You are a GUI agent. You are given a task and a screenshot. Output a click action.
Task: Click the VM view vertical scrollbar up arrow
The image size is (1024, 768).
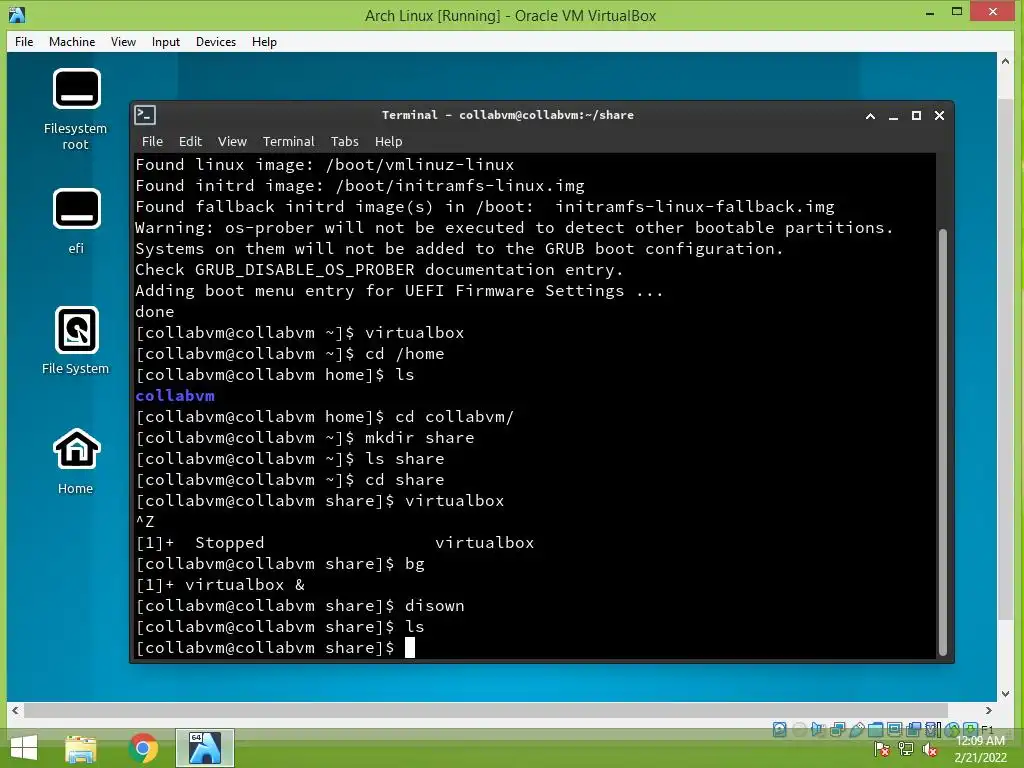click(1005, 61)
